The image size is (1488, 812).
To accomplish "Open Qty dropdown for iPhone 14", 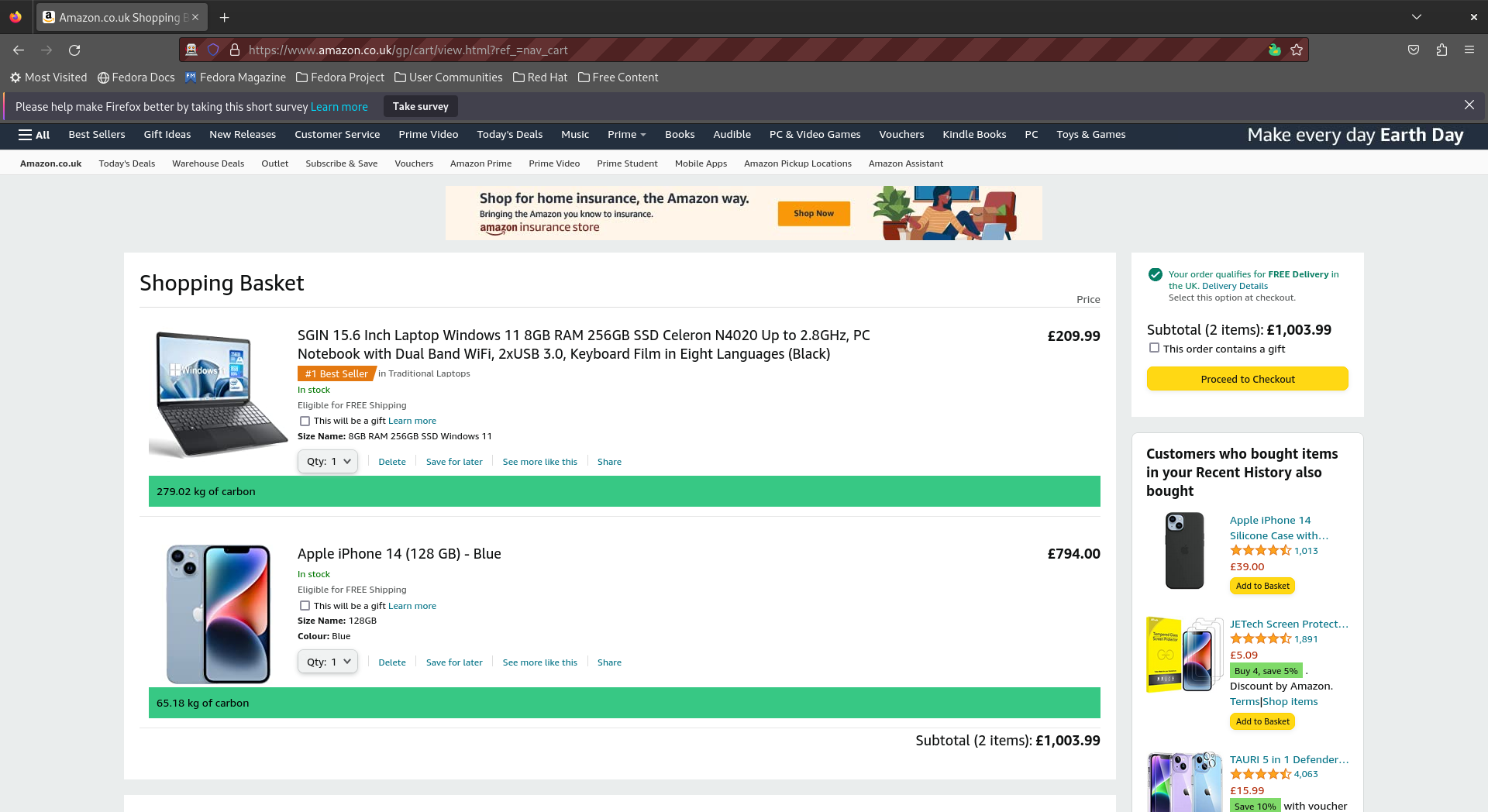I will (x=328, y=662).
